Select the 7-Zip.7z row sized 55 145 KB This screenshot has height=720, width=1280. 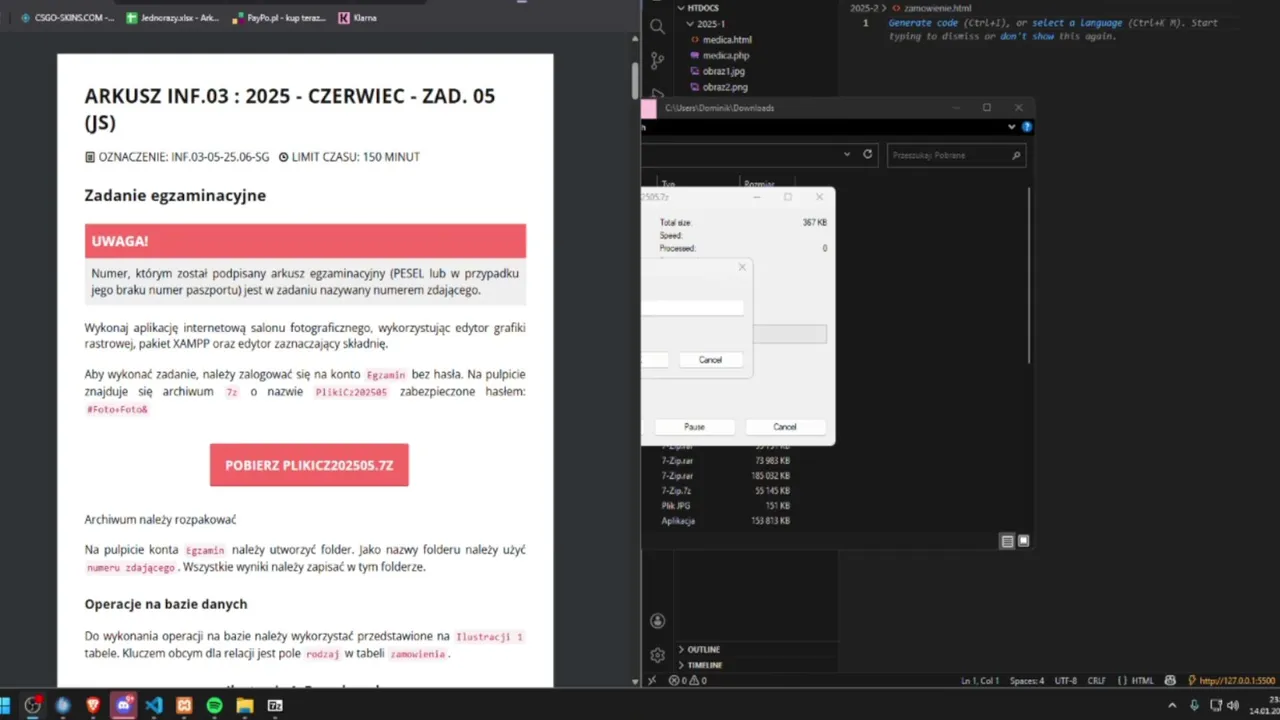(x=725, y=491)
